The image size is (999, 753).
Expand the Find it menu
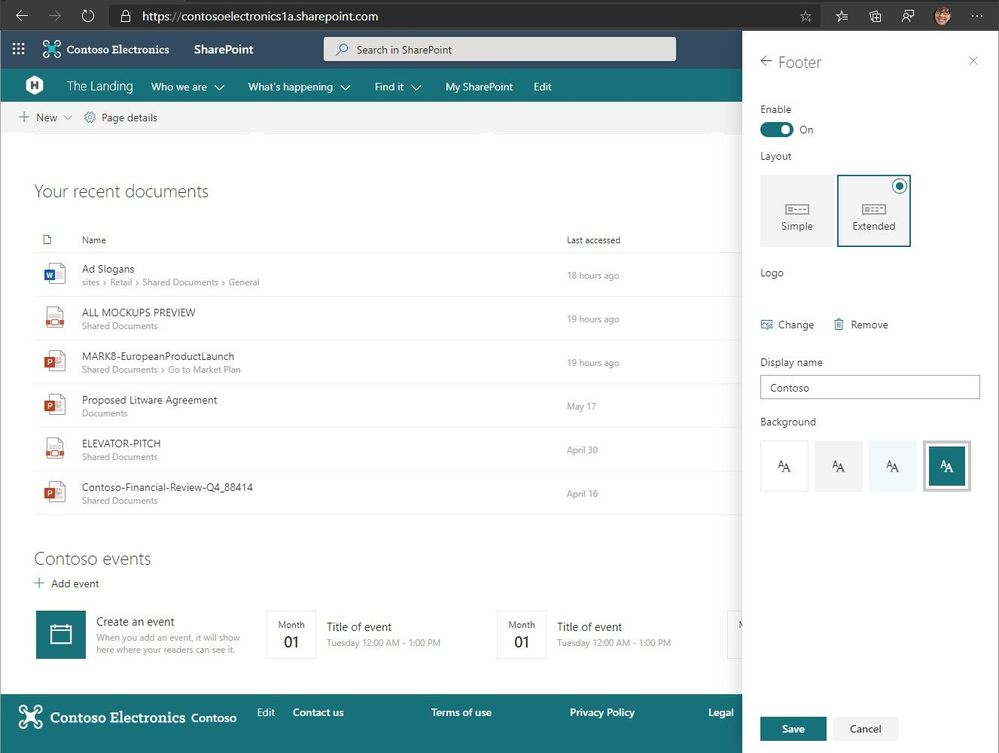point(398,87)
